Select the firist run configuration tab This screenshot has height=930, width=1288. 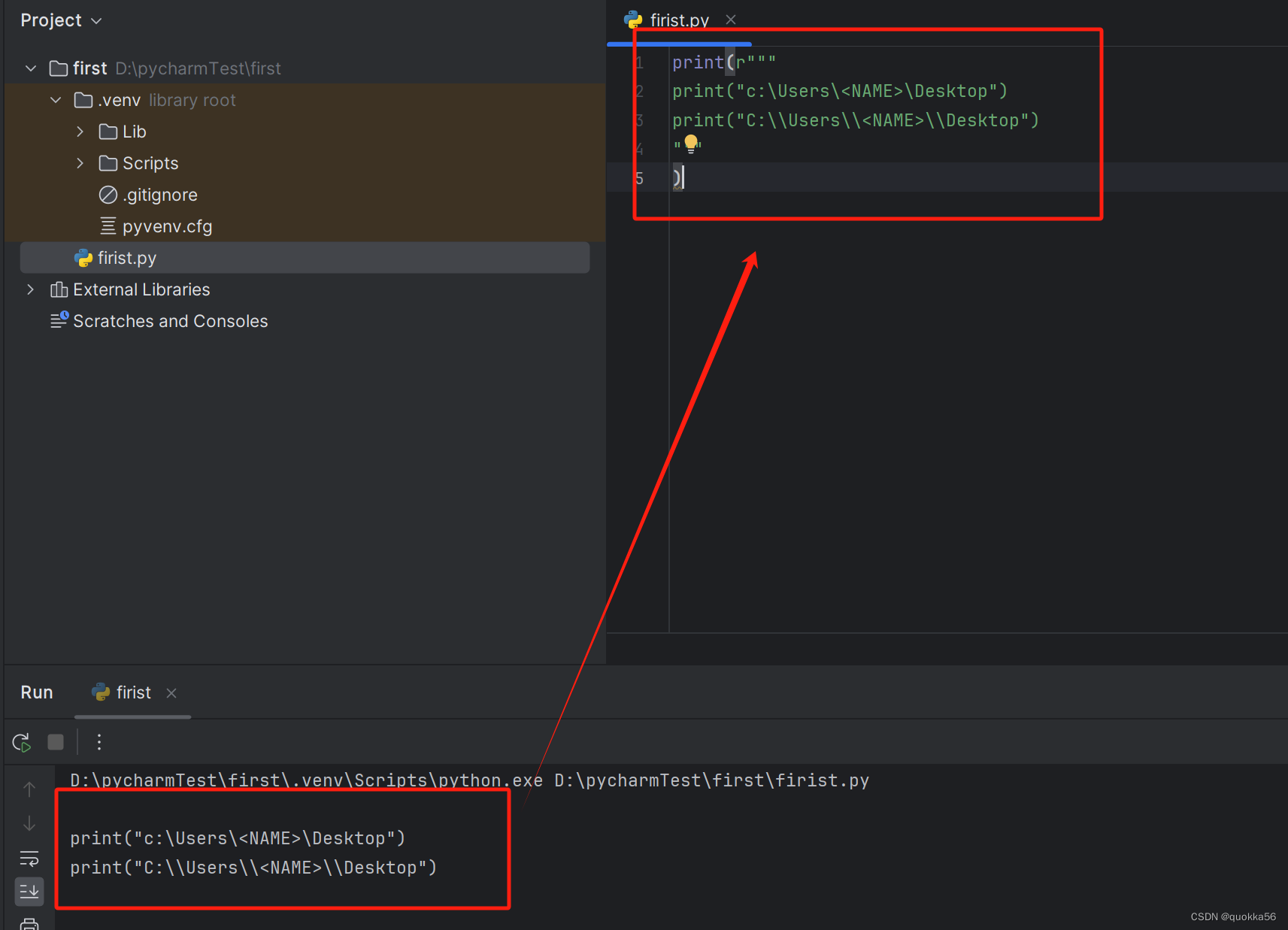pyautogui.click(x=133, y=692)
